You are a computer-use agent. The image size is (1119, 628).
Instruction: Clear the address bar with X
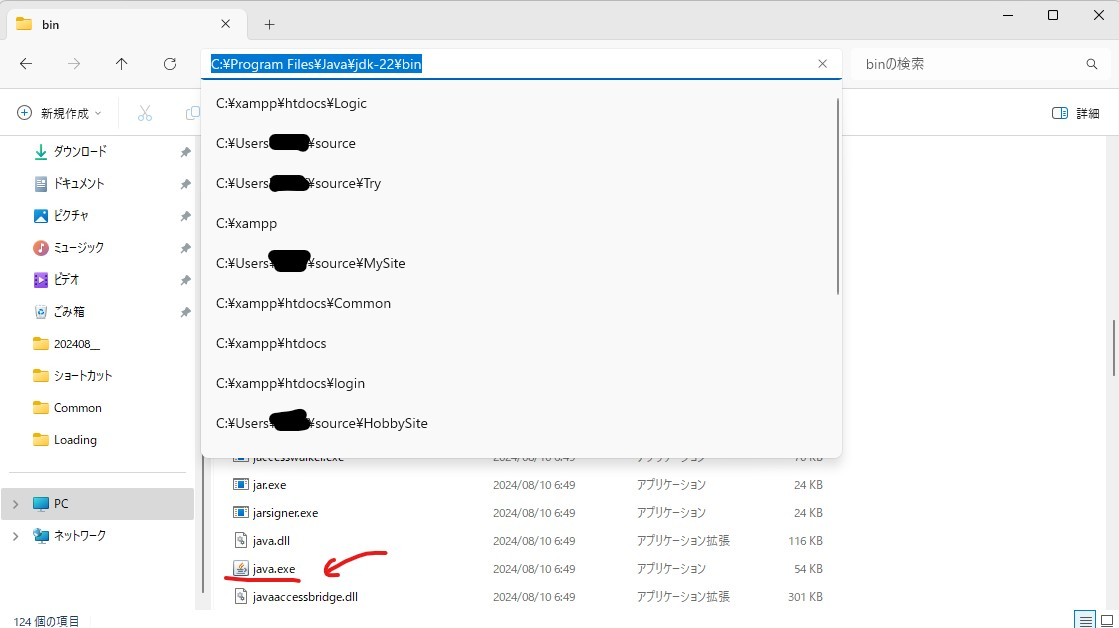pyautogui.click(x=822, y=64)
